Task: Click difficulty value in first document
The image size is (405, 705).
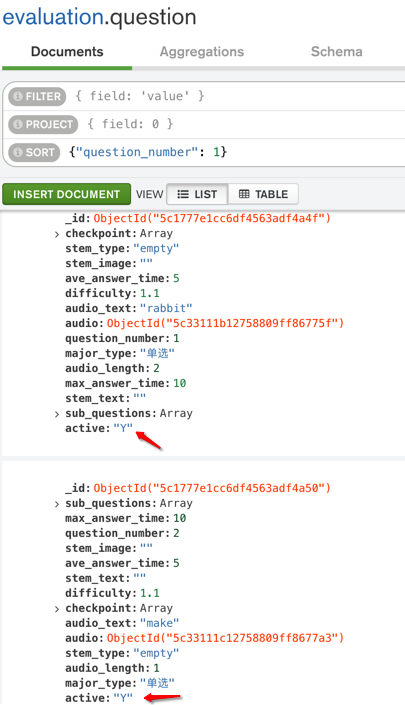Action: pyautogui.click(x=150, y=293)
